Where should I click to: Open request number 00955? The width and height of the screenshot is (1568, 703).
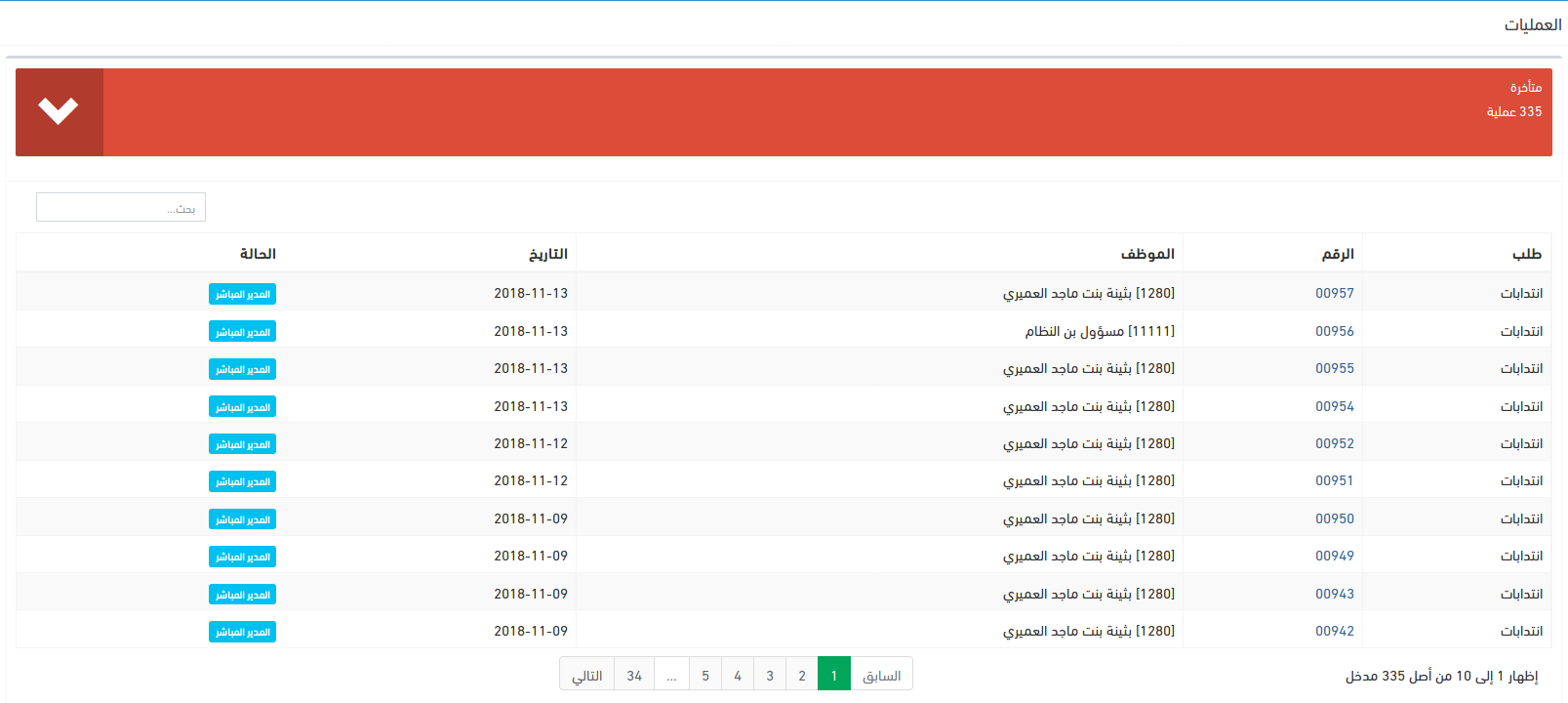coord(1334,368)
